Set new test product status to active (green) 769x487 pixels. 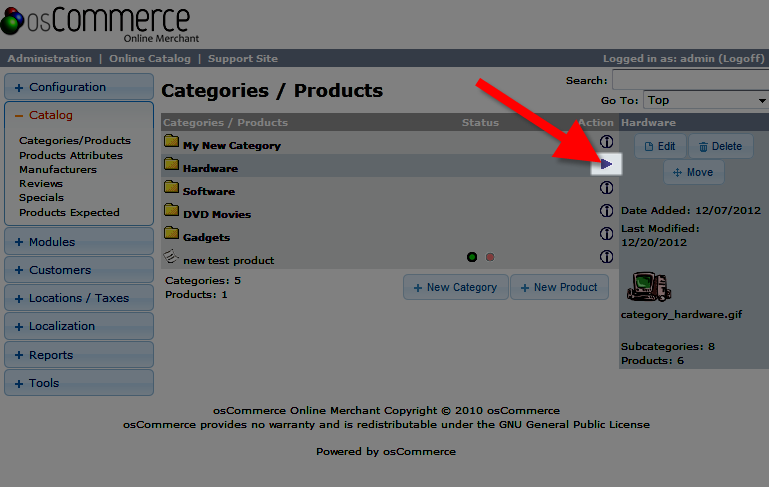pyautogui.click(x=472, y=257)
